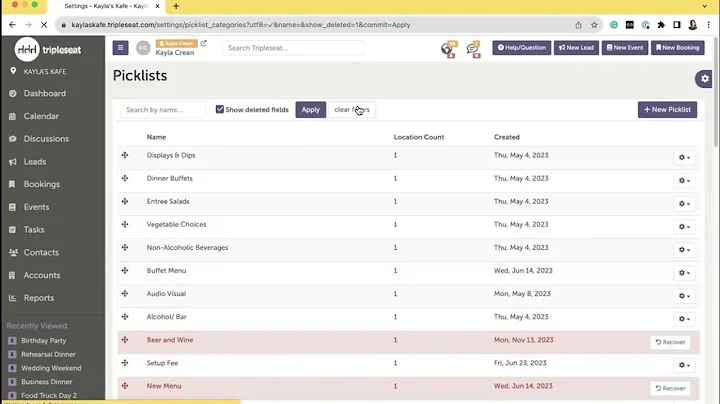Image resolution: width=720 pixels, height=404 pixels.
Task: Open Reports in sidebar
Action: (x=39, y=298)
